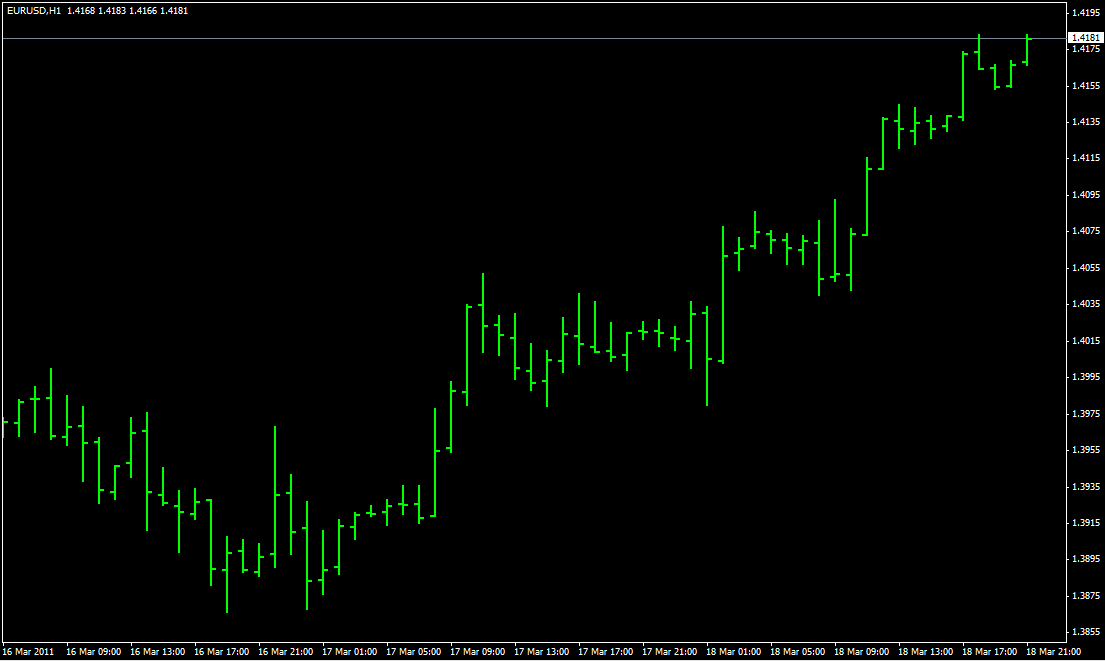Screen dimensions: 1105x661
Task: Click the 1.4075 price axis label
Action: (x=1085, y=231)
